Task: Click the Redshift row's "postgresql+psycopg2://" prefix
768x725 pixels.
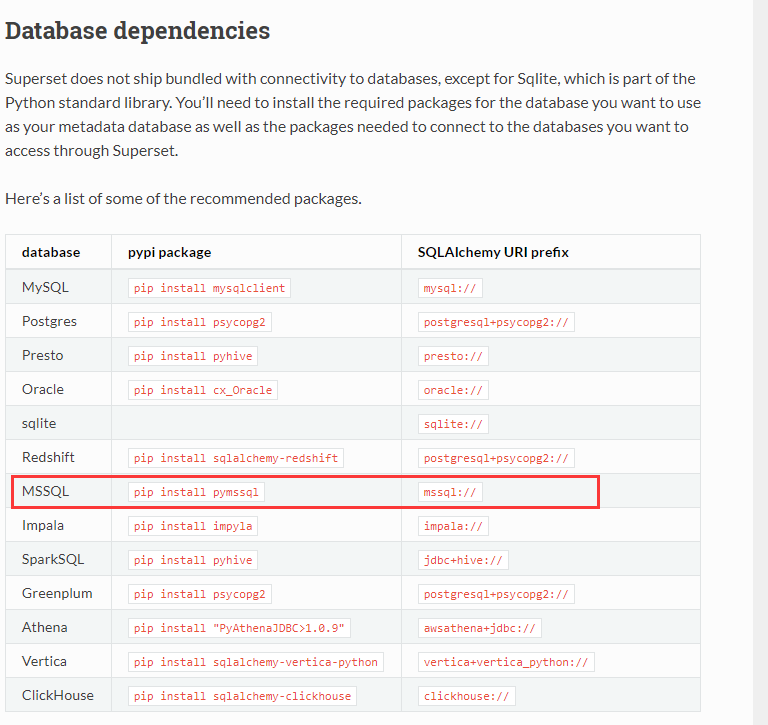Action: (496, 458)
